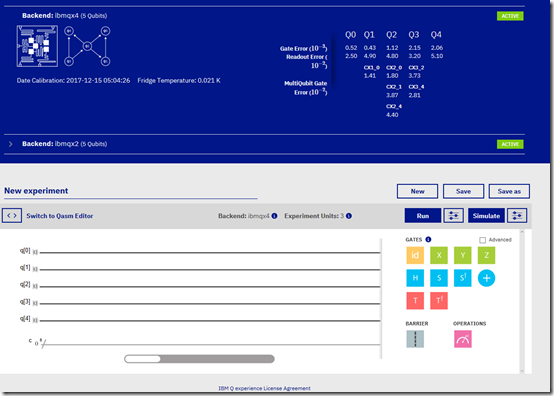Select the Y gate
This screenshot has width=554, height=396.
click(x=462, y=255)
